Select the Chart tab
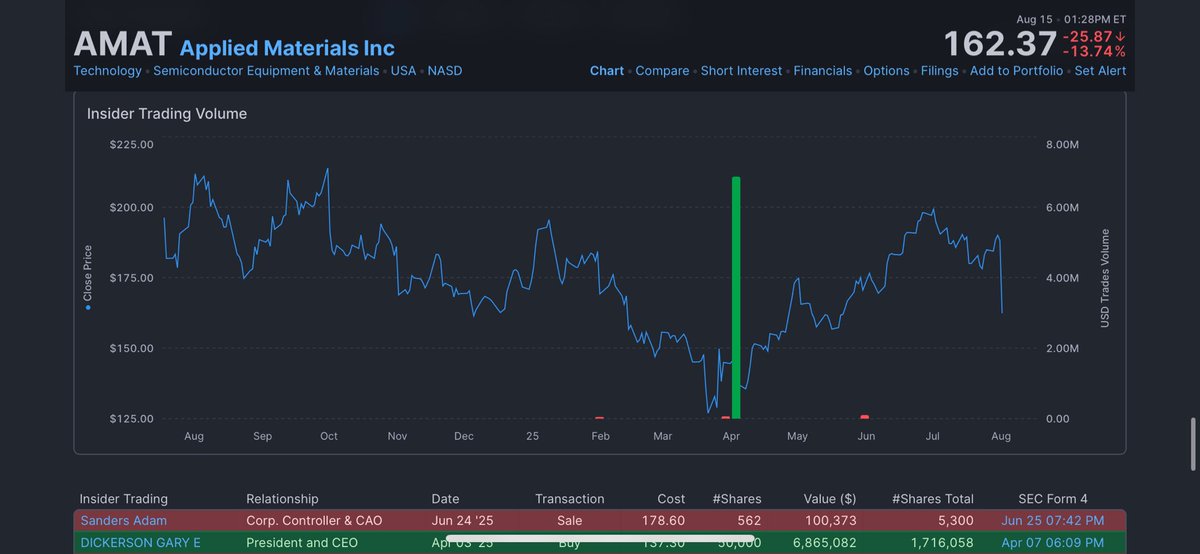Image resolution: width=1200 pixels, height=554 pixels. (x=607, y=71)
